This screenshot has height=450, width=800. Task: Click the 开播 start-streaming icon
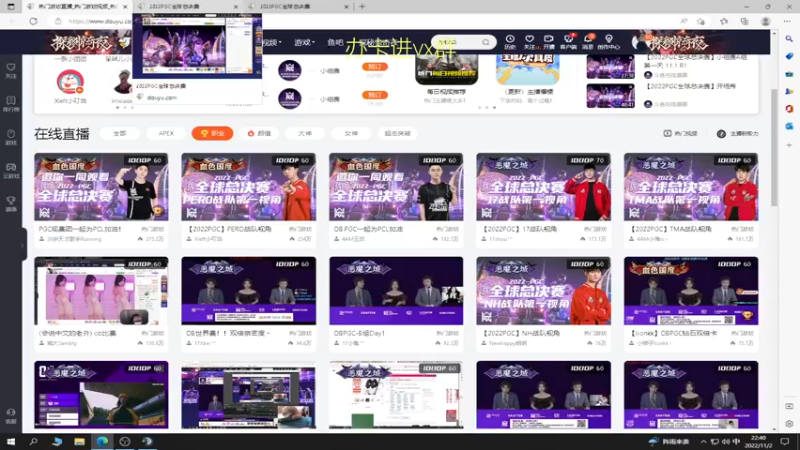548,42
